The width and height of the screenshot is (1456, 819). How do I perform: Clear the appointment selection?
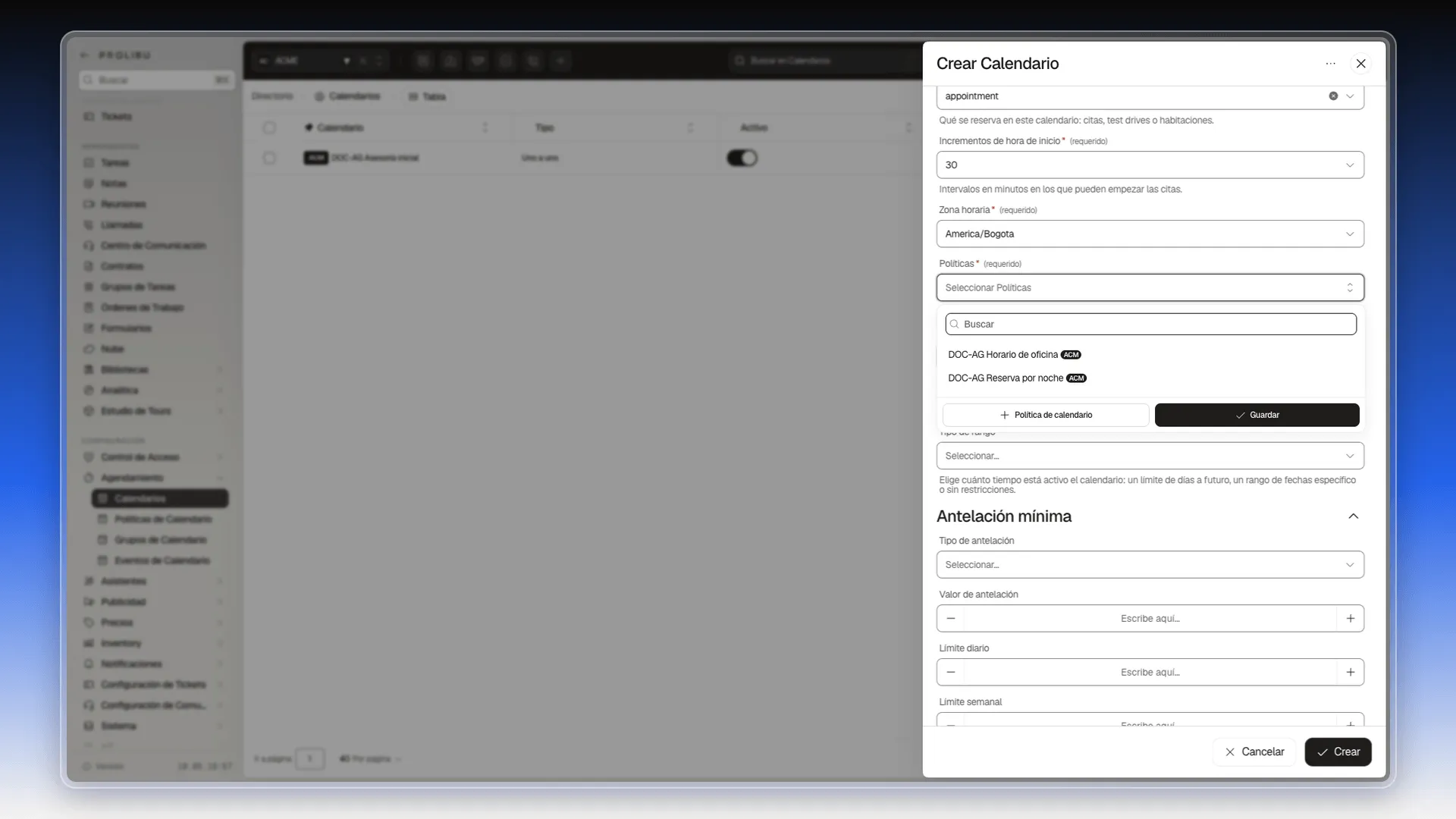point(1332,96)
